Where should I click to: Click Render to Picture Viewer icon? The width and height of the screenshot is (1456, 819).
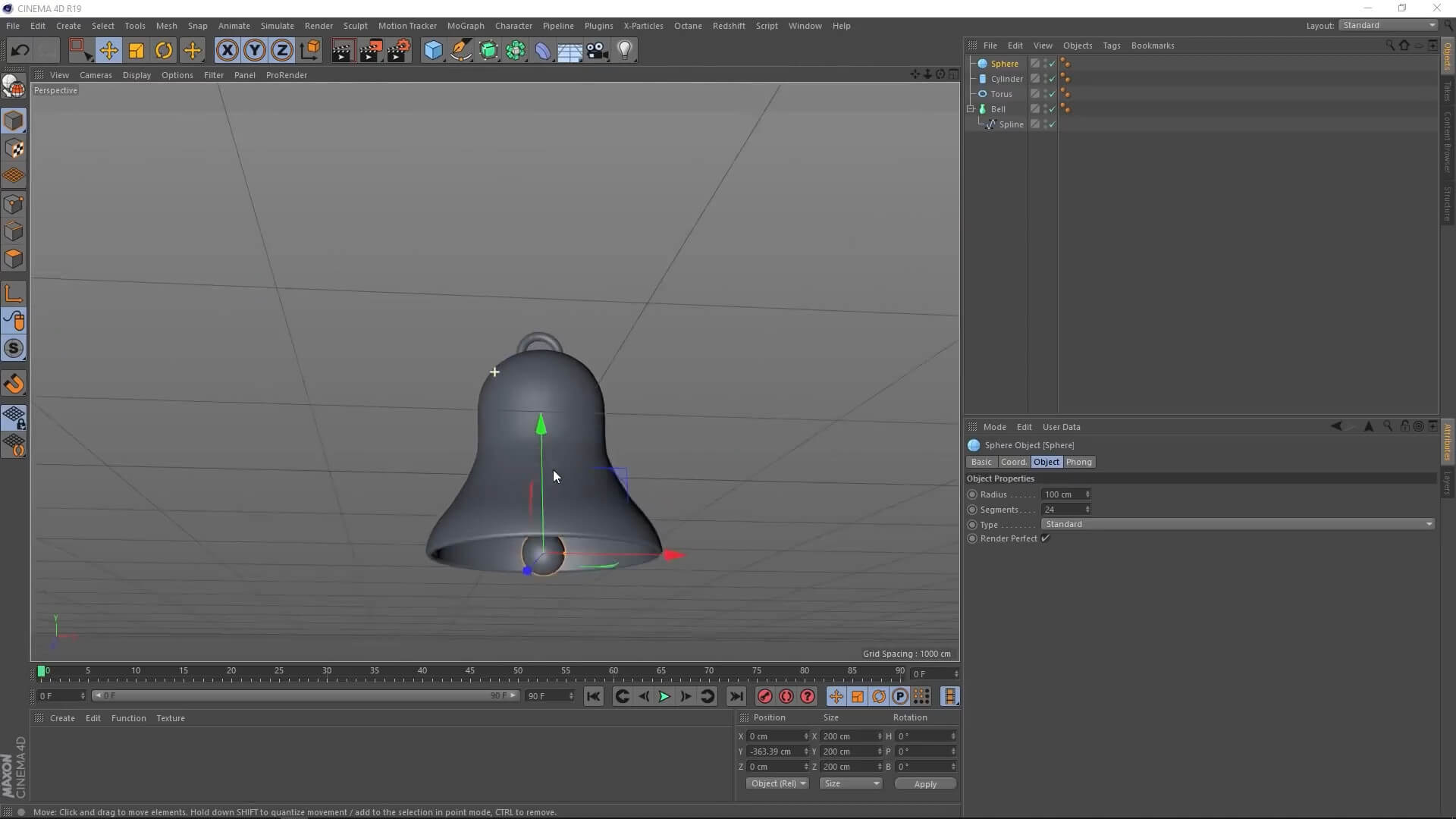pyautogui.click(x=371, y=51)
